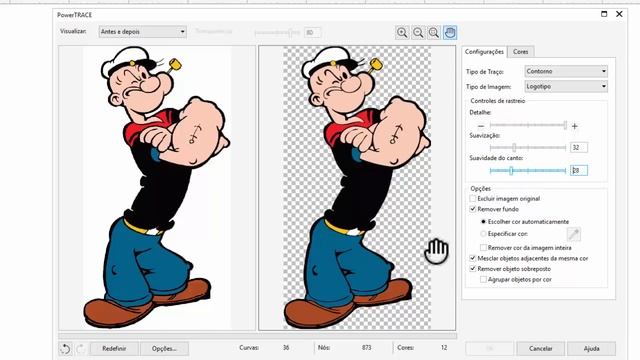Click the Redo arrow icon
Viewport: 640px width, 360px height.
point(81,349)
